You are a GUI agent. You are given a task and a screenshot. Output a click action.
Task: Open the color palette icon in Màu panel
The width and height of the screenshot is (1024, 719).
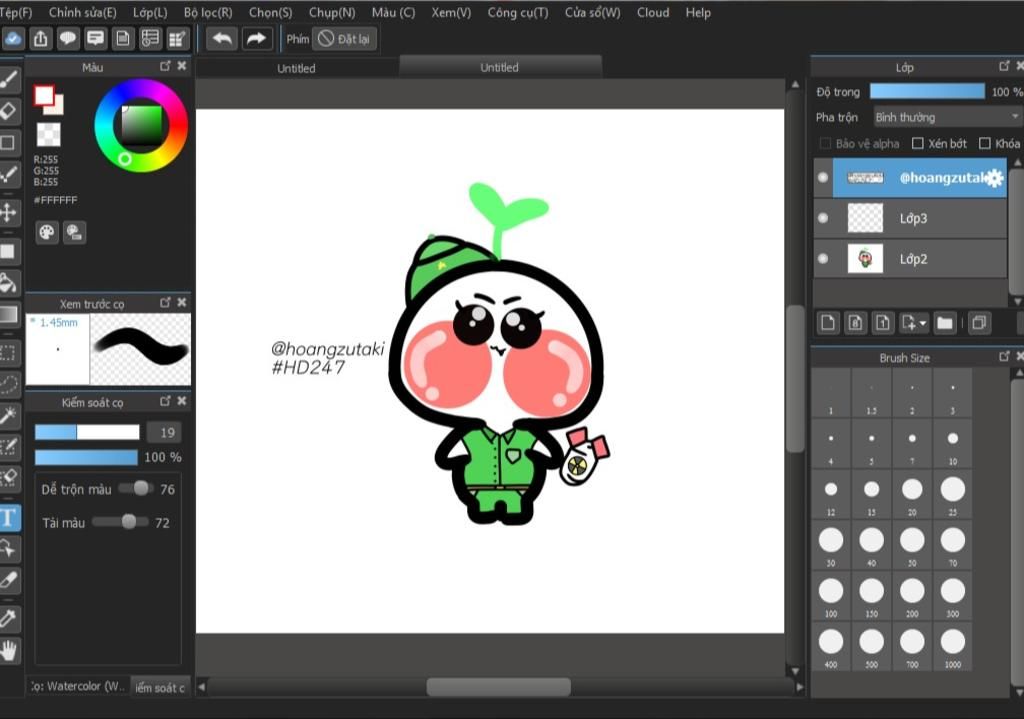tap(46, 232)
